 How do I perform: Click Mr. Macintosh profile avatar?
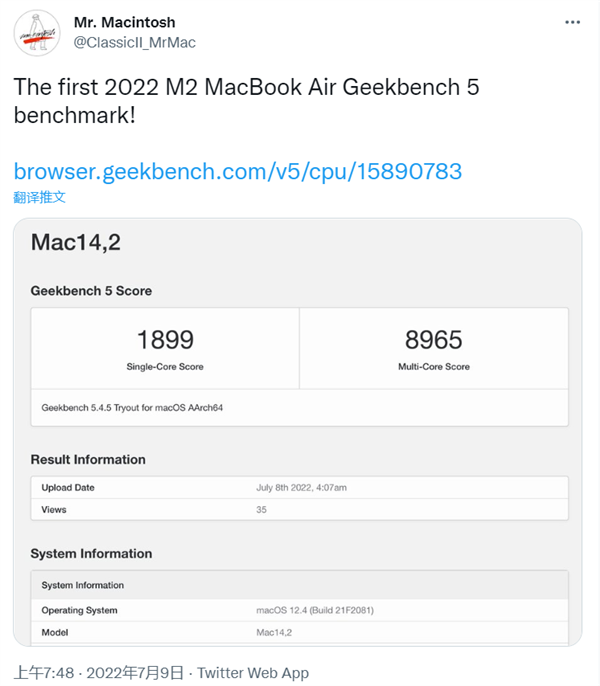36,32
